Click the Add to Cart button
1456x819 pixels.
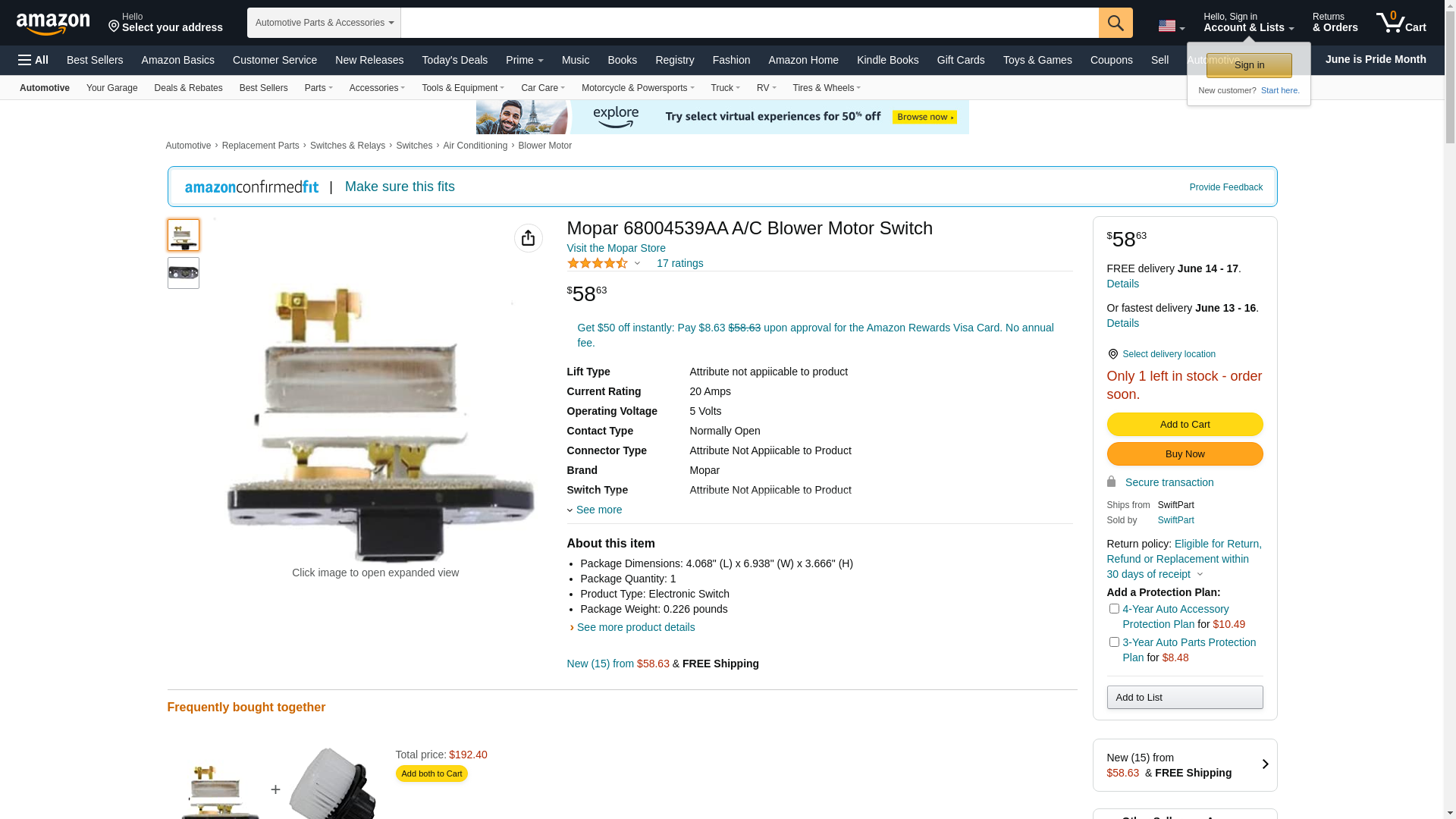(x=1185, y=425)
